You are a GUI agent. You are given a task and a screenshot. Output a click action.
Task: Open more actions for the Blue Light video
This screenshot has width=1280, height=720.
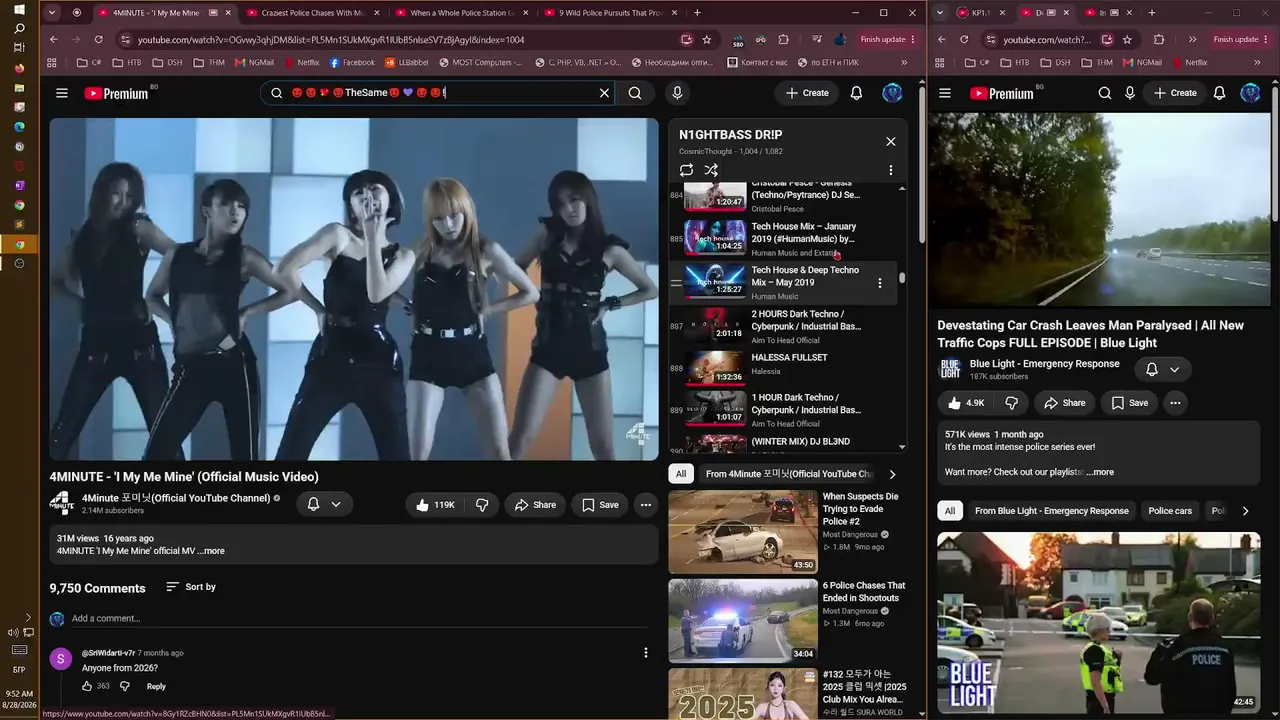tap(1175, 403)
